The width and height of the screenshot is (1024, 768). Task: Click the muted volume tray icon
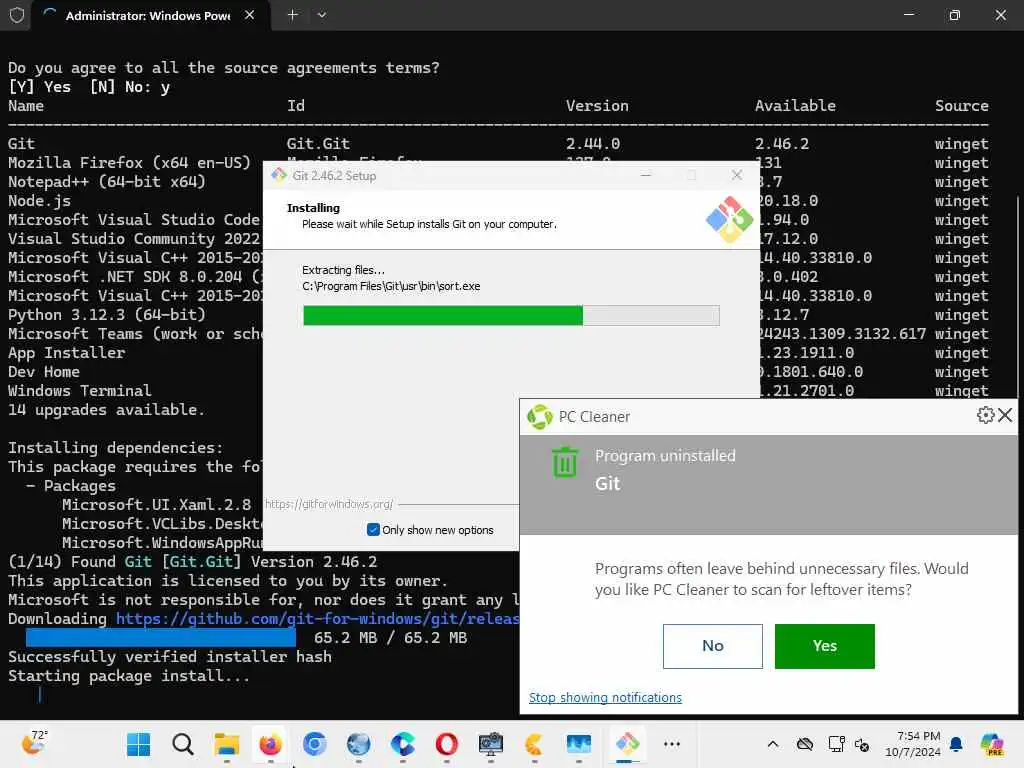pyautogui.click(x=862, y=744)
